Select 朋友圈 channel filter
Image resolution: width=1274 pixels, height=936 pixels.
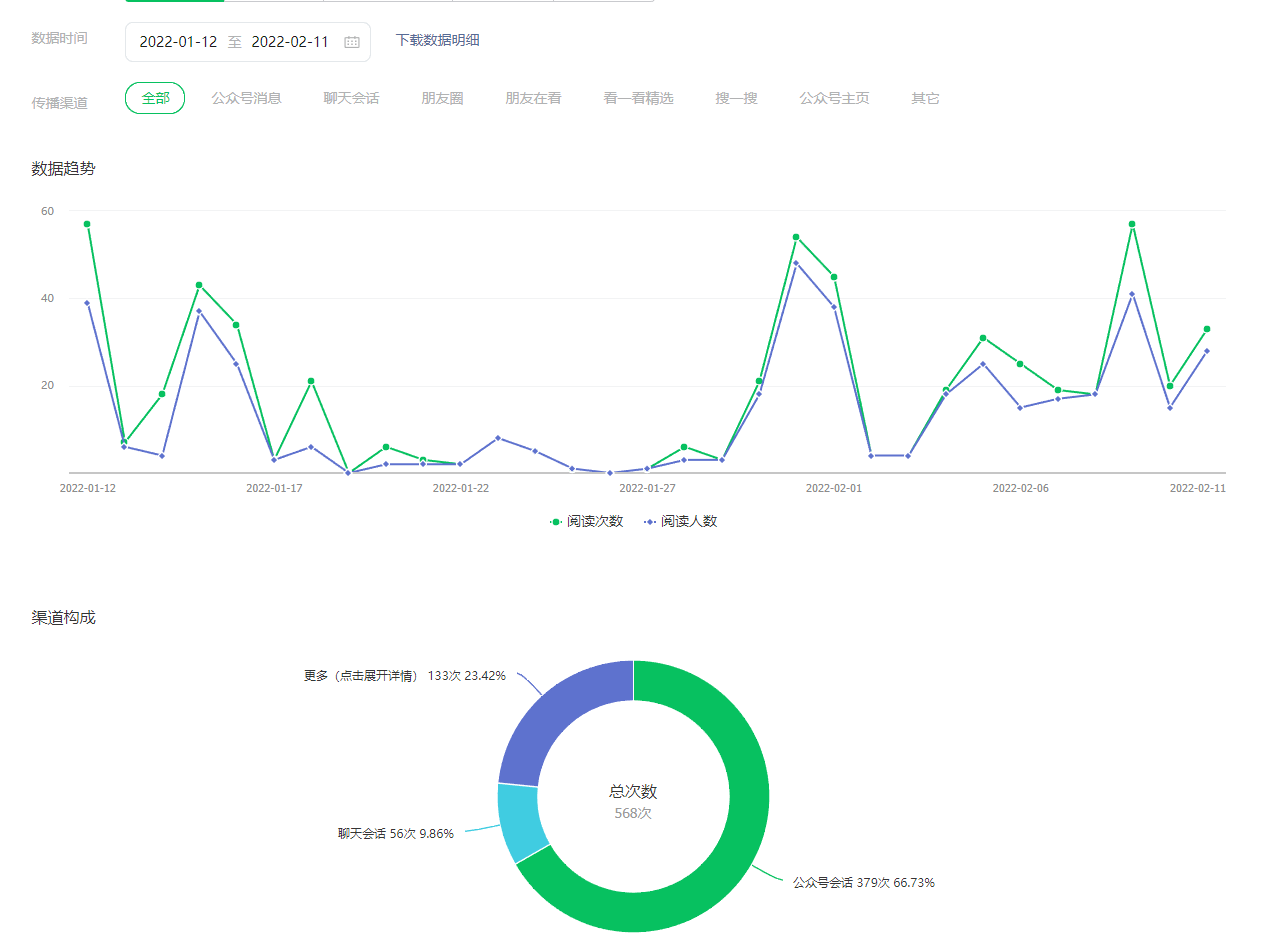[442, 98]
